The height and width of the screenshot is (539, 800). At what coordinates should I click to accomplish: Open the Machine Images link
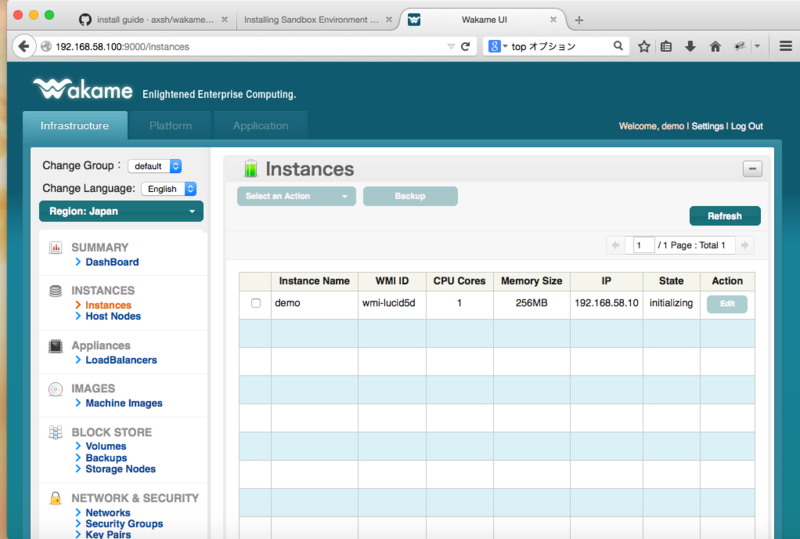(124, 403)
